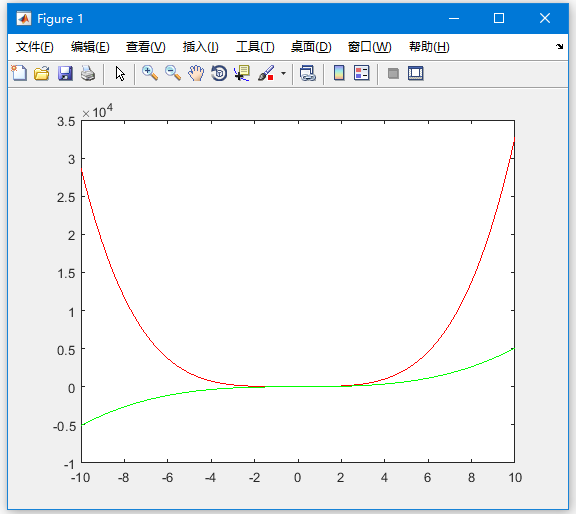Turn on the Data Cursor tool
This screenshot has width=576, height=514.
[242, 73]
